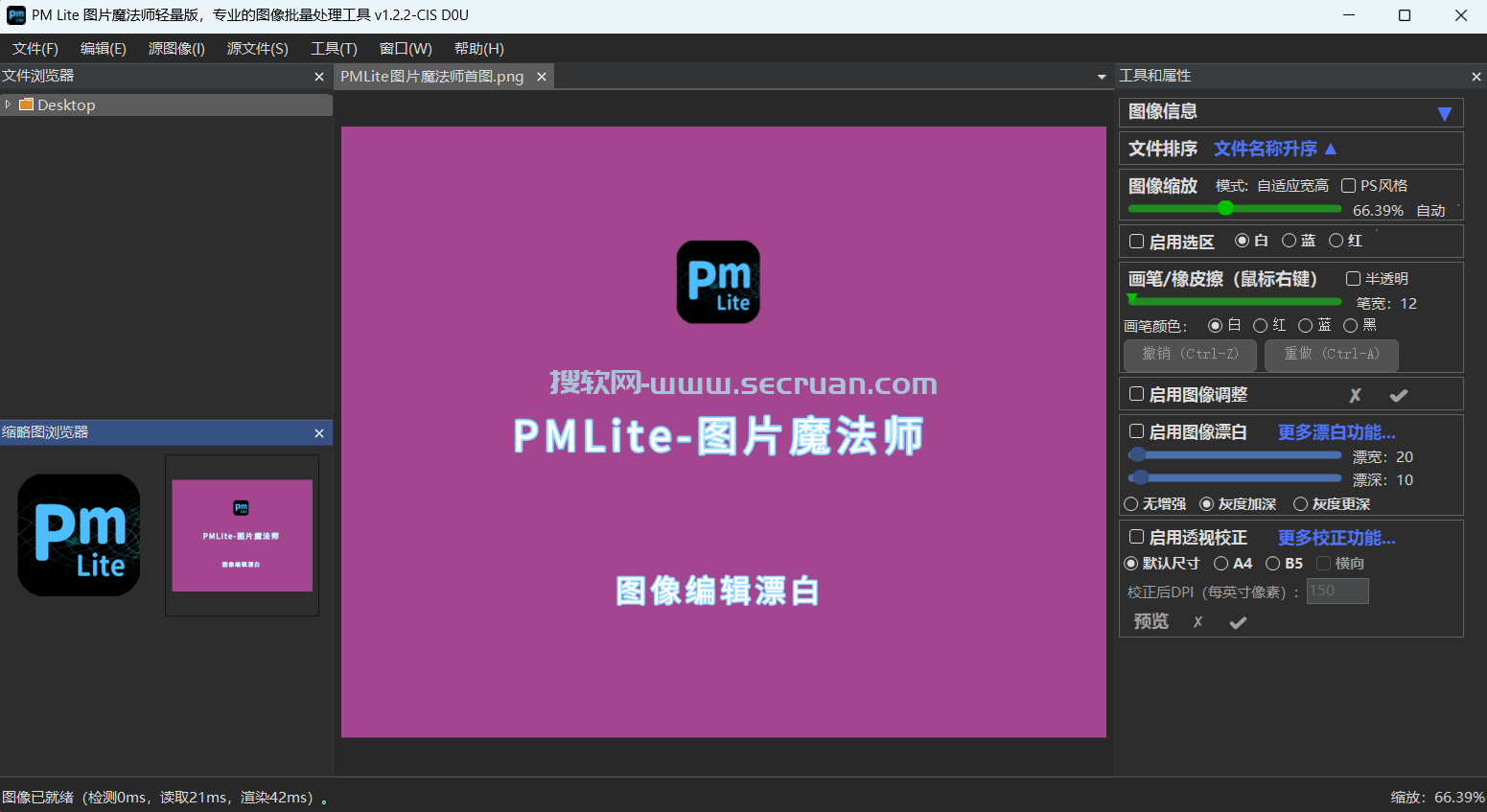Choose 黑 as brush color

(1351, 326)
